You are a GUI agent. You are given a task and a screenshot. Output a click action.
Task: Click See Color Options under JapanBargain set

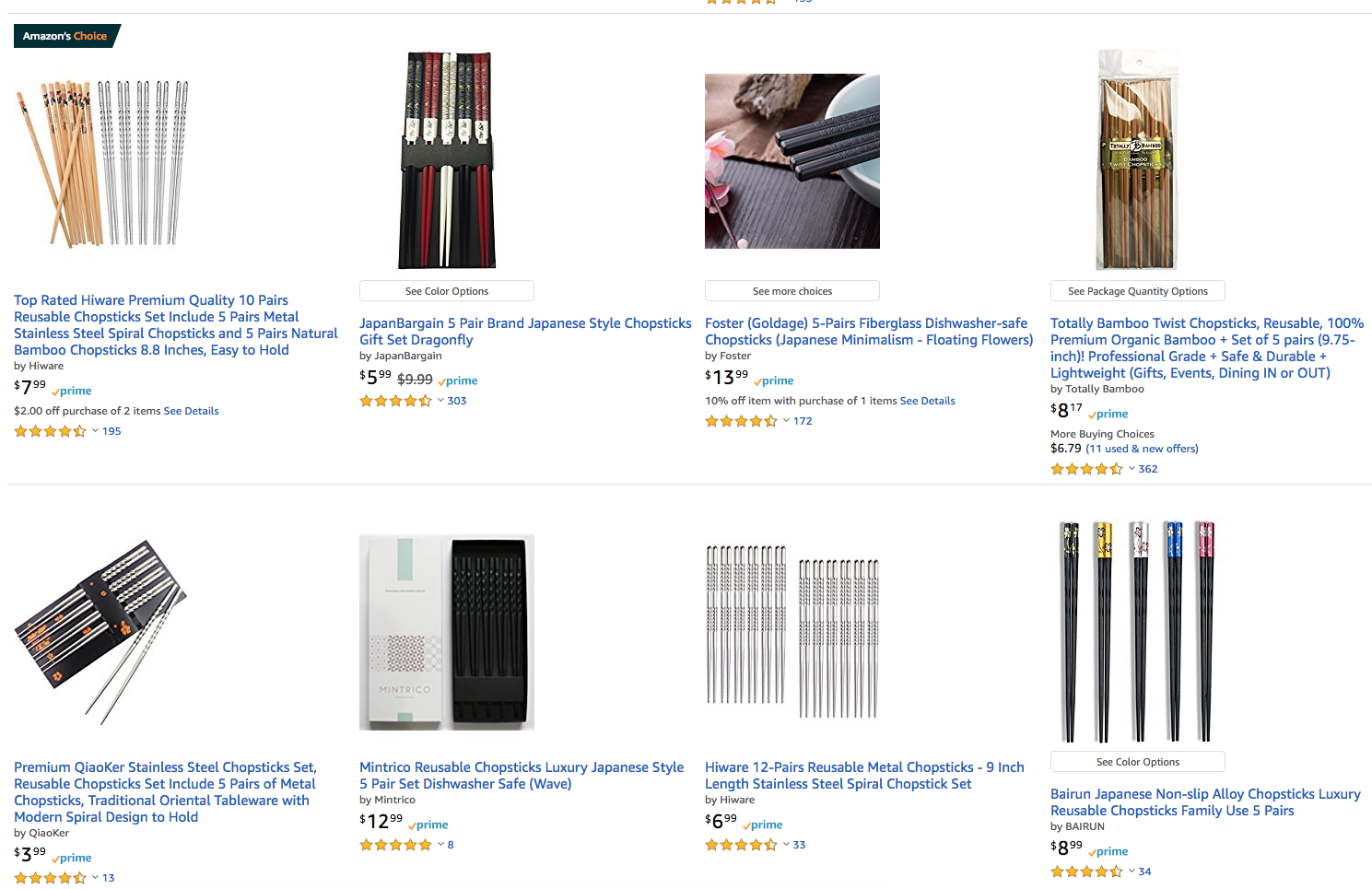(447, 291)
